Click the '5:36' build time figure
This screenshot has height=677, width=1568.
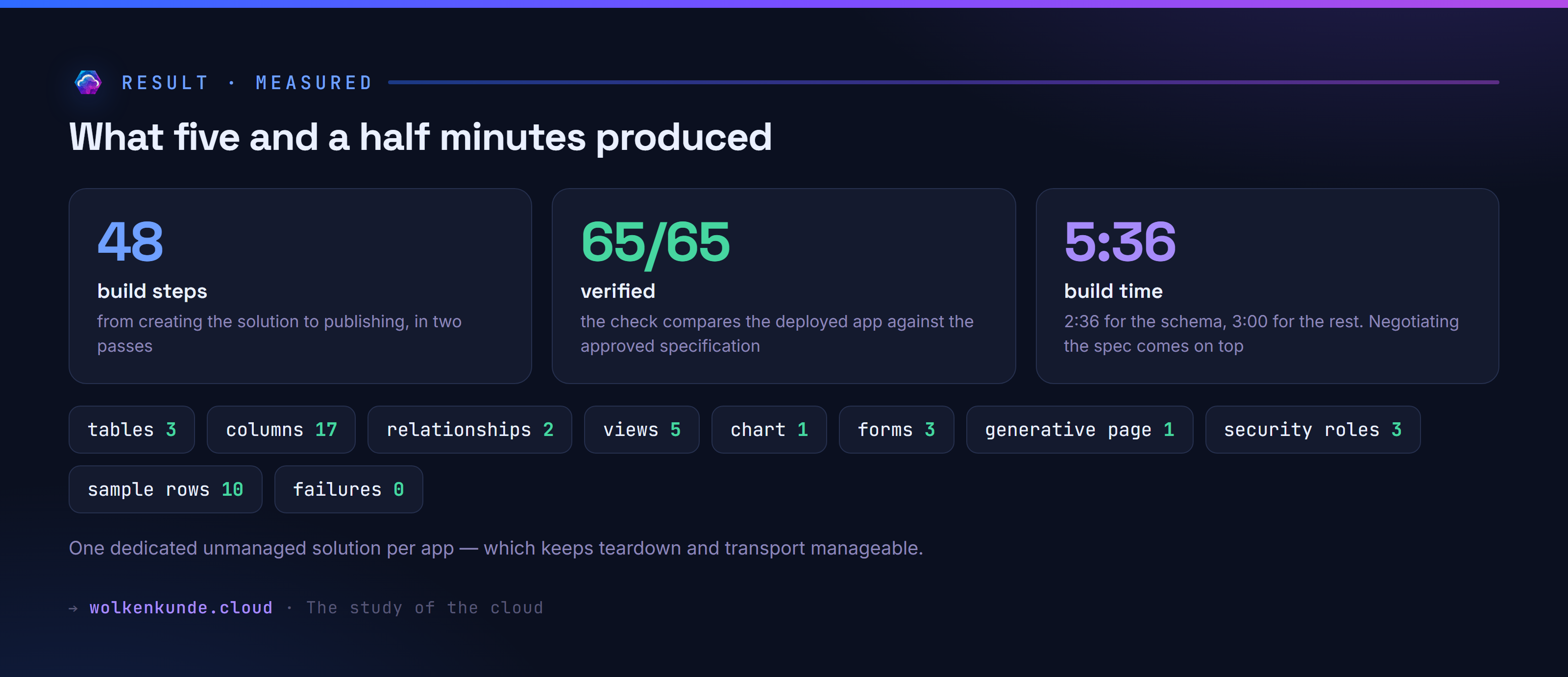pos(1119,242)
